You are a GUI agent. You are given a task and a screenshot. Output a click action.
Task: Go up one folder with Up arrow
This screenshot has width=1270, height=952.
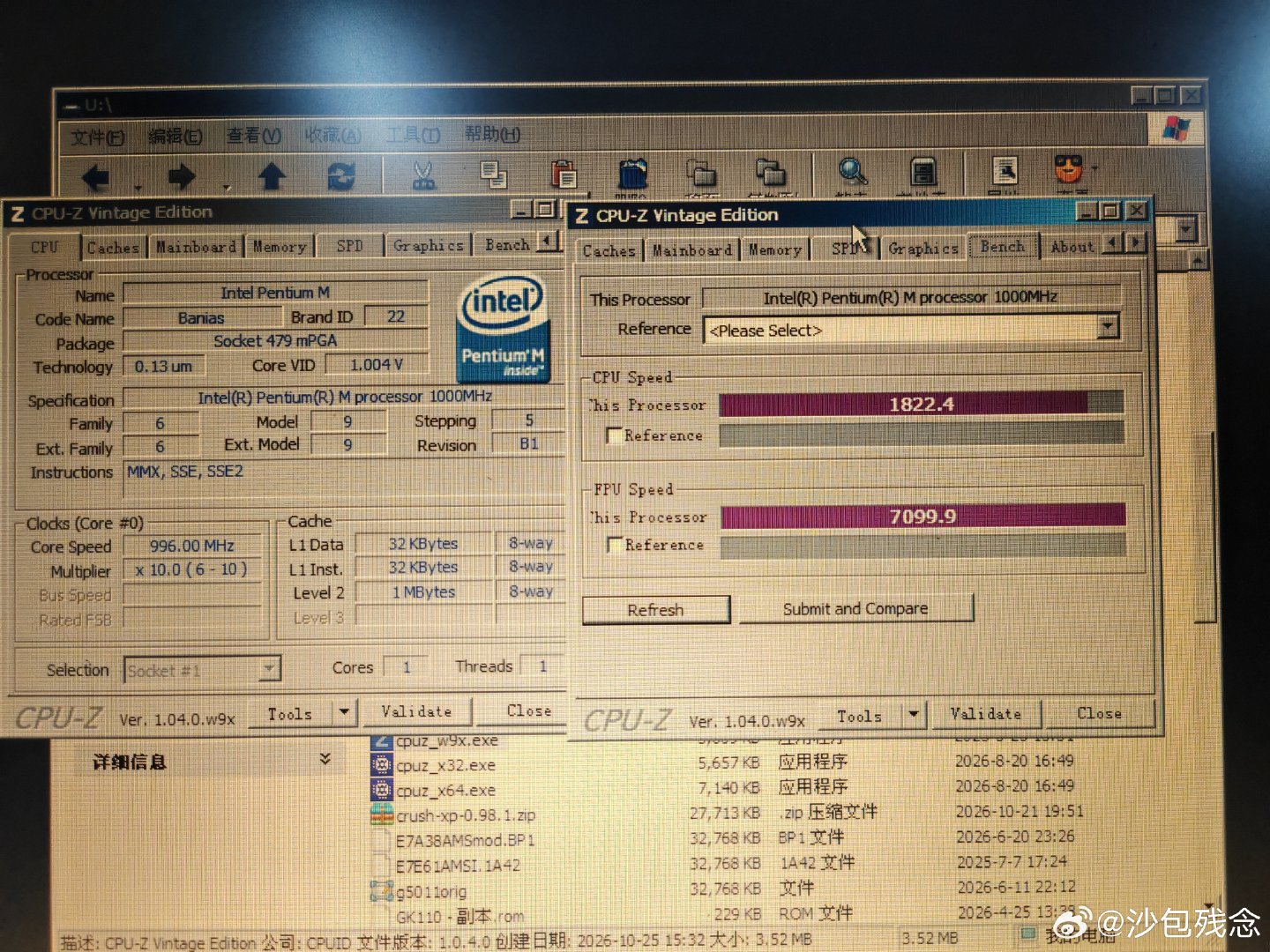coord(272,175)
